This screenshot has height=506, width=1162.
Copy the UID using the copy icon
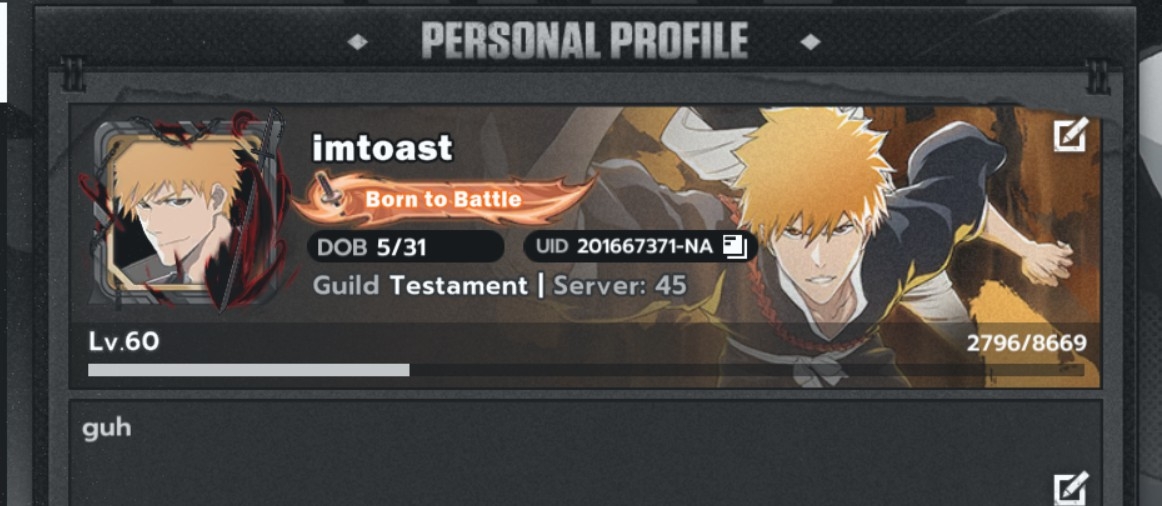734,247
